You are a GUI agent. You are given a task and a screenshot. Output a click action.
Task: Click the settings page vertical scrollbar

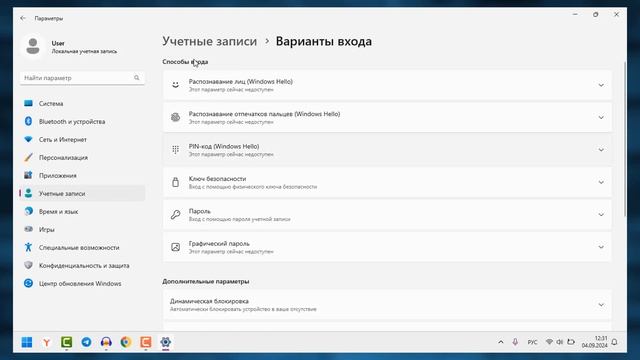click(624, 139)
